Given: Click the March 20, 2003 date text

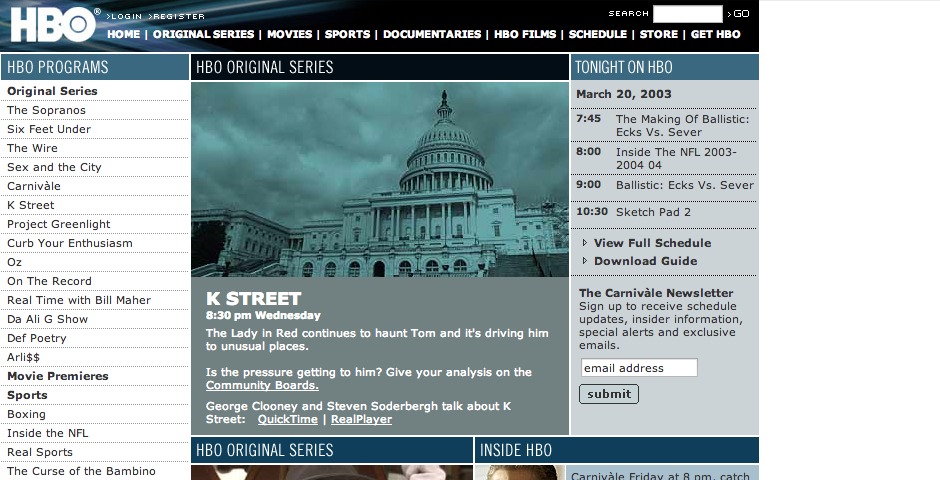Looking at the screenshot, I should click(623, 94).
